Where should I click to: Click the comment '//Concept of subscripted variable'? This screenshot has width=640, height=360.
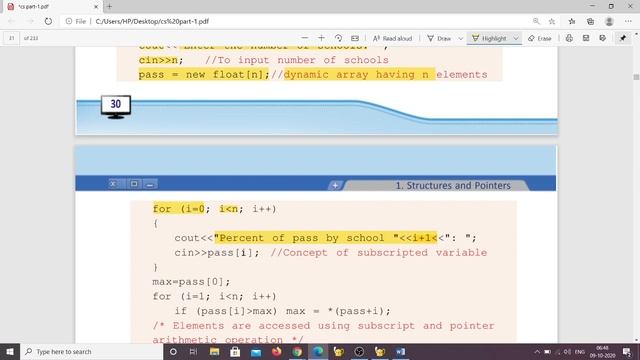pos(378,253)
